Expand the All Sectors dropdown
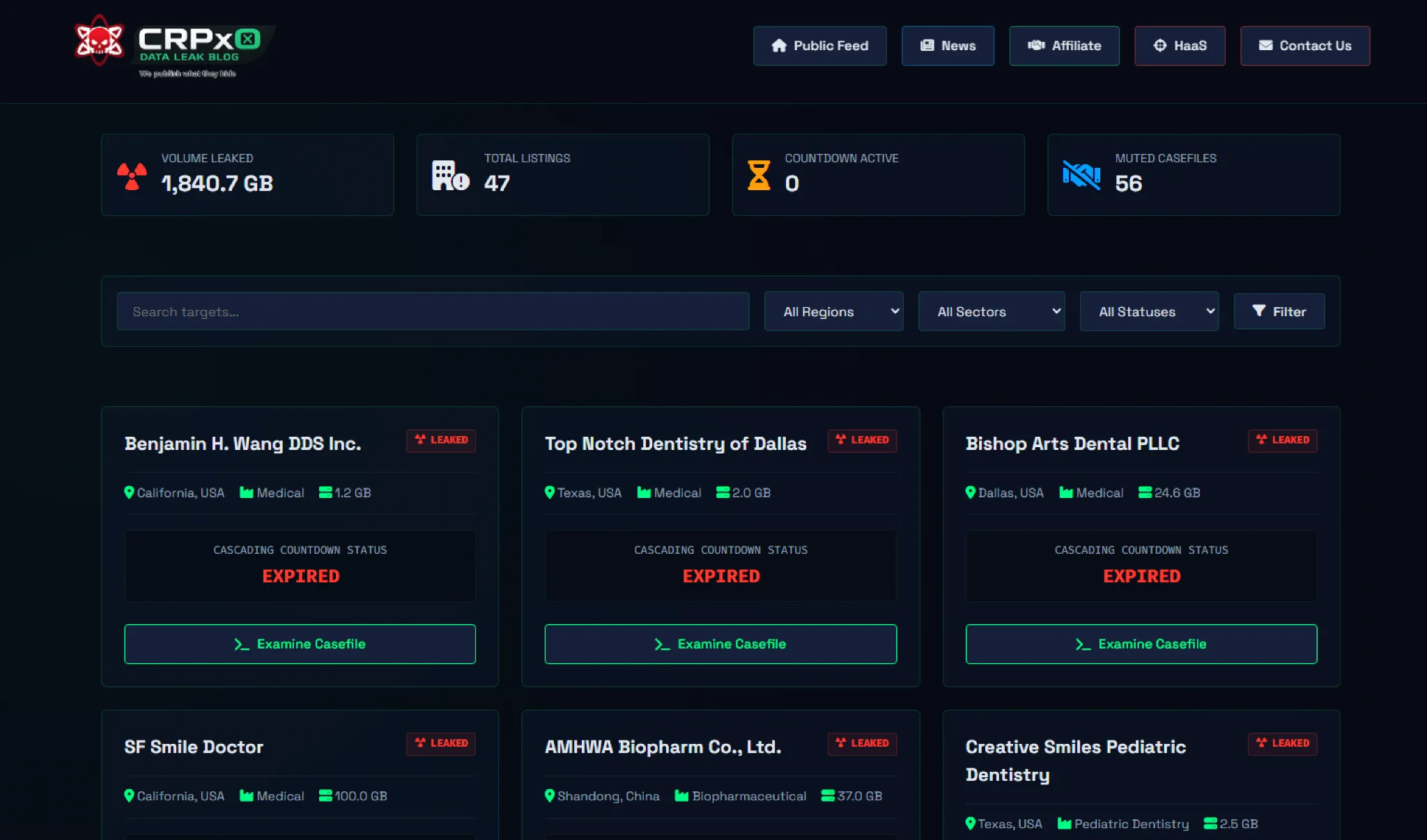Viewport: 1427px width, 840px height. (992, 311)
